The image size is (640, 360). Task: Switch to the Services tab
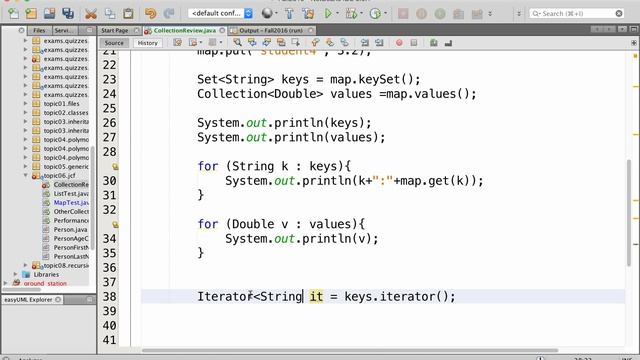(64, 30)
